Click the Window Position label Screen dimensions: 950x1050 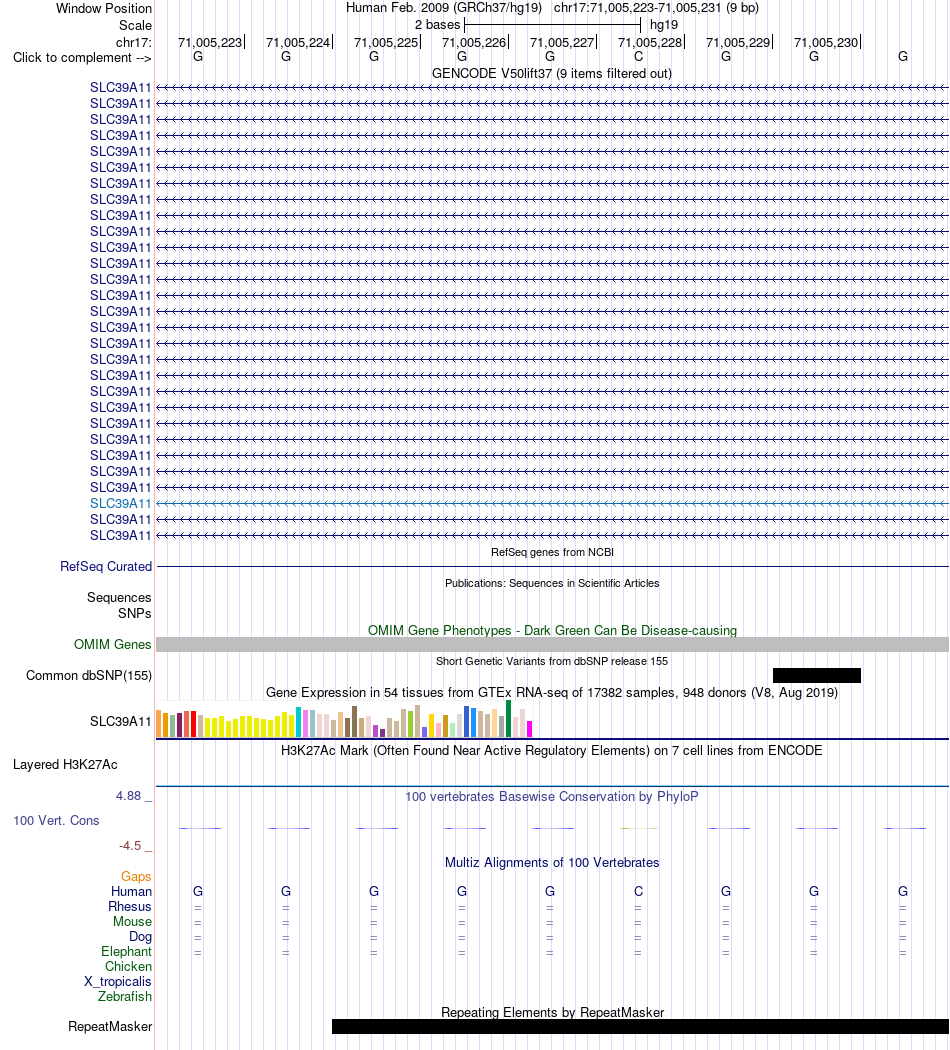pos(104,9)
